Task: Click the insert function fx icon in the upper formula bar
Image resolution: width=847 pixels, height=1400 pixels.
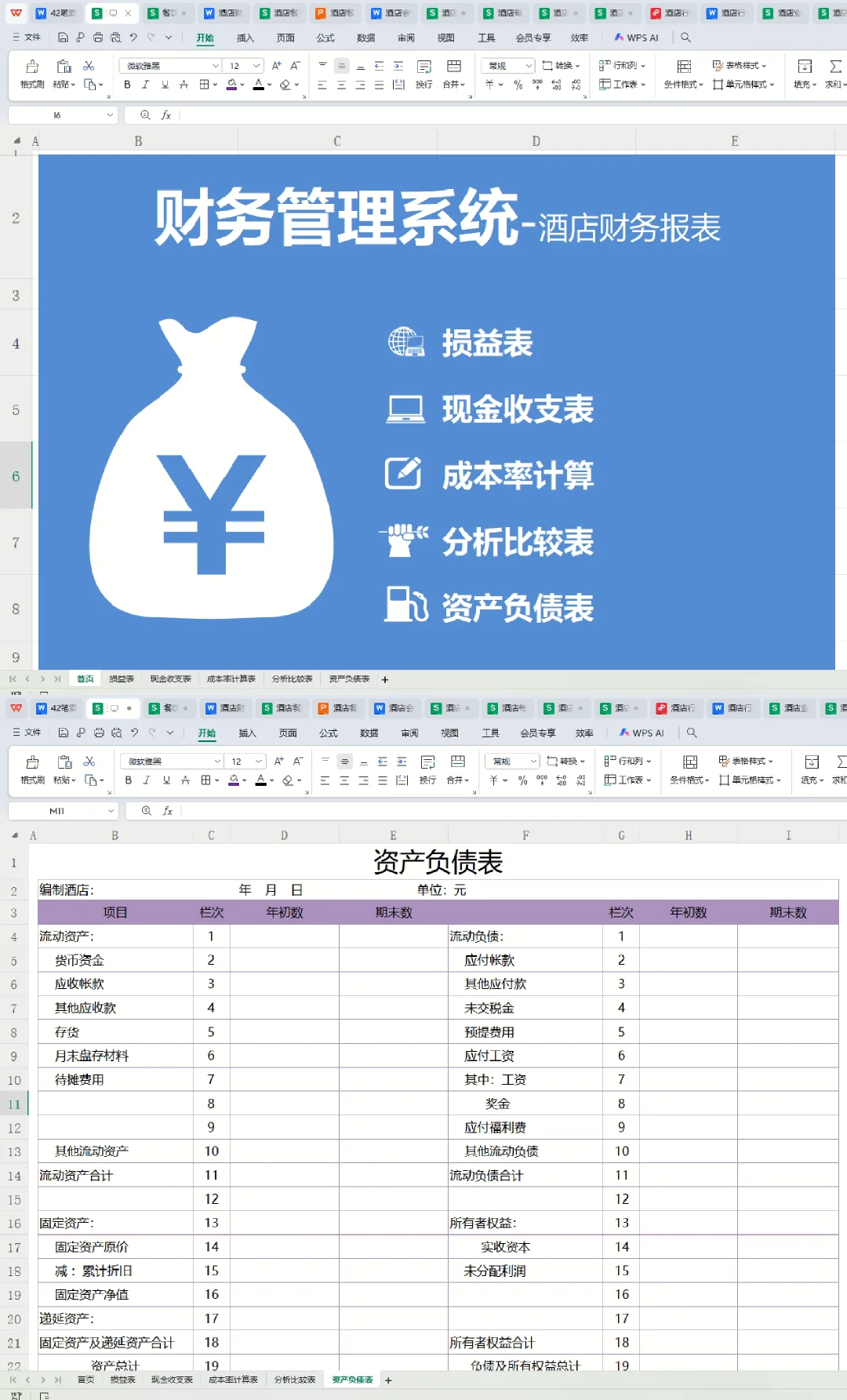Action: [x=166, y=115]
